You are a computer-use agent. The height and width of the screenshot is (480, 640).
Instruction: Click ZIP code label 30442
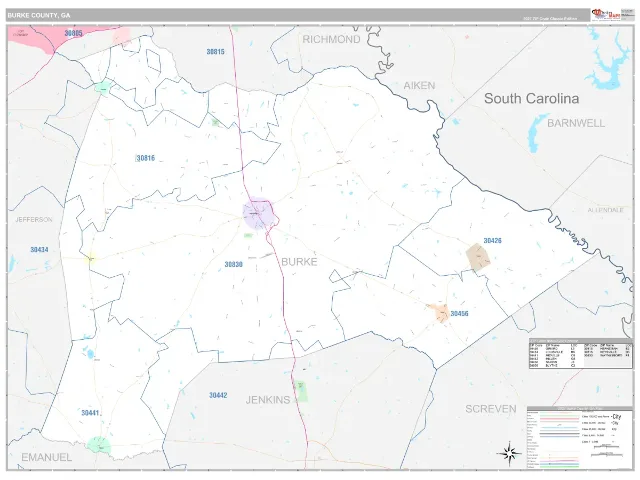pos(218,396)
